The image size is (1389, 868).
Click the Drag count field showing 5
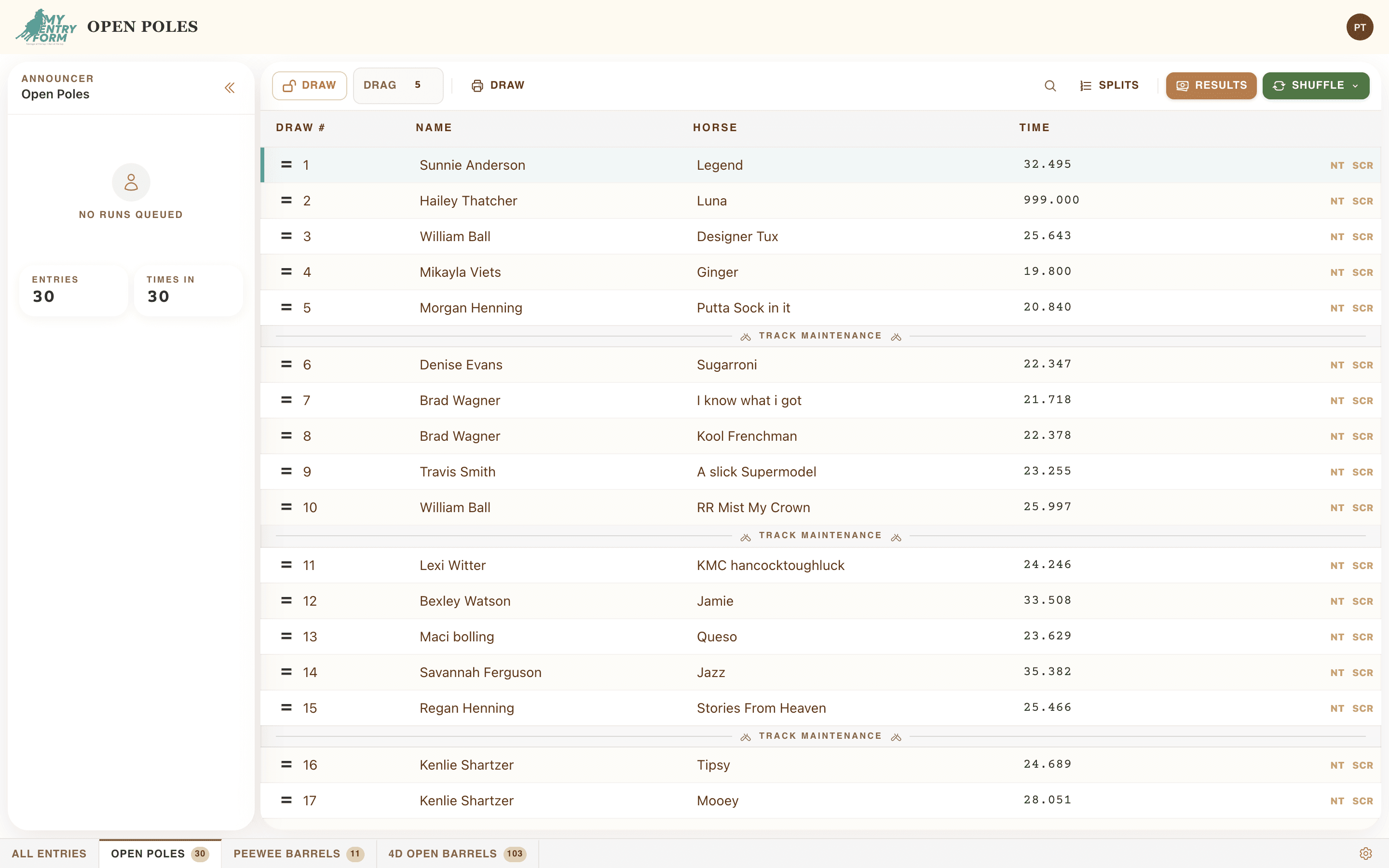(x=398, y=85)
